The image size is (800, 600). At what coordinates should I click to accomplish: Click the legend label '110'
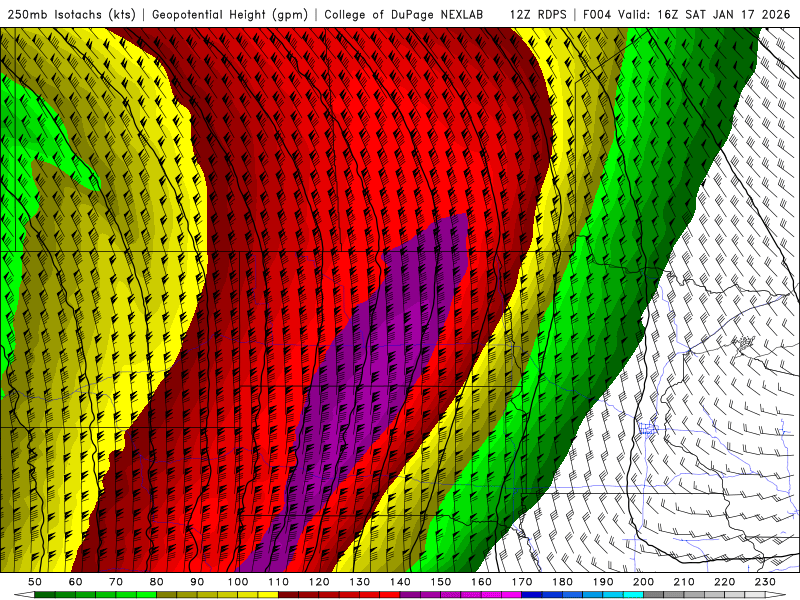[x=279, y=582]
